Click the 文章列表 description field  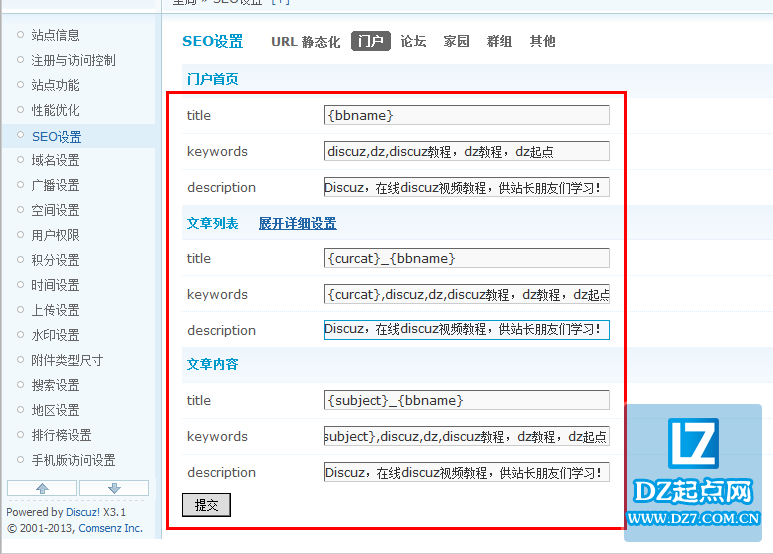point(466,330)
